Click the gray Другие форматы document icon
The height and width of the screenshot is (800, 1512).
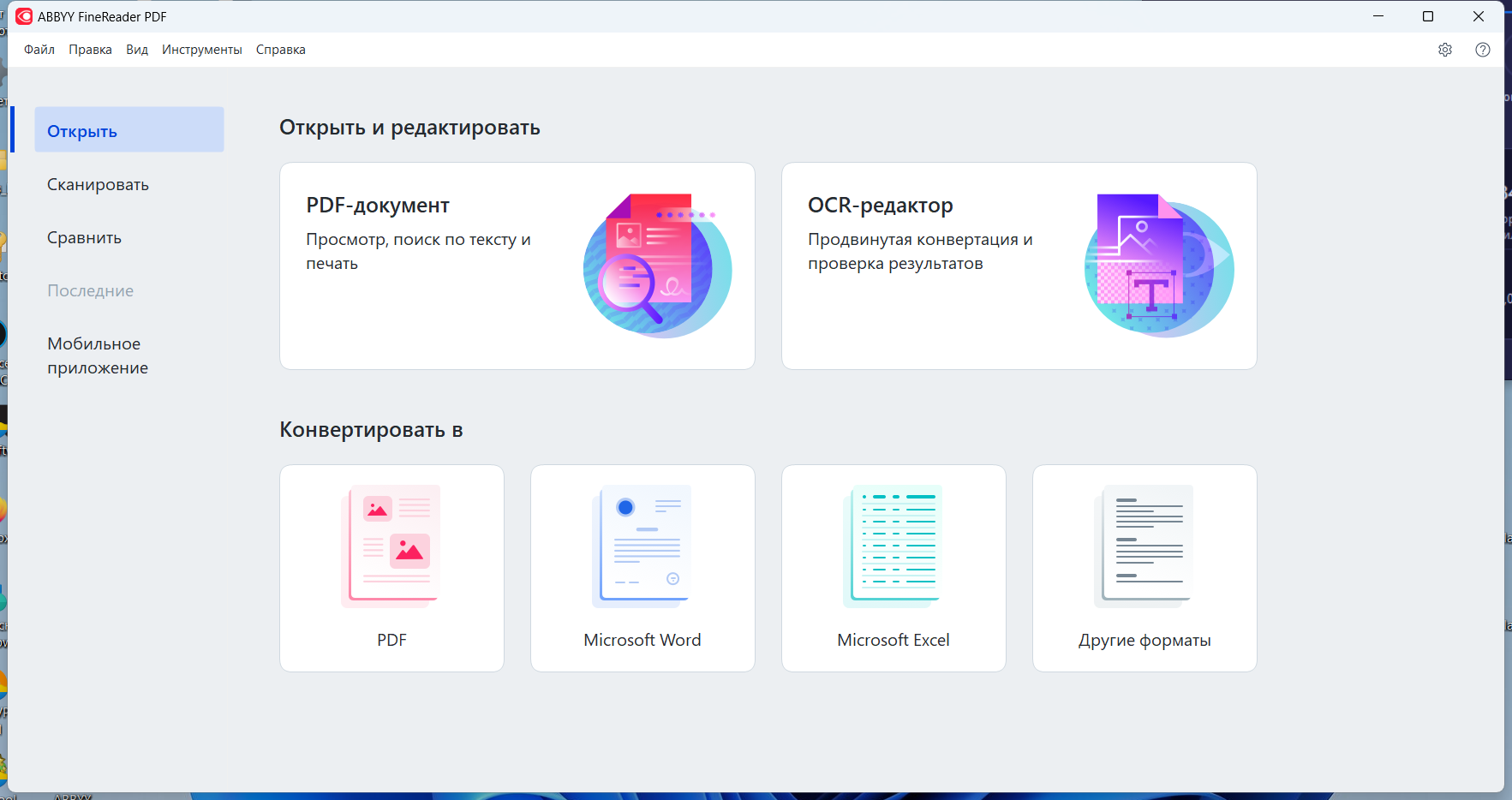[1144, 546]
